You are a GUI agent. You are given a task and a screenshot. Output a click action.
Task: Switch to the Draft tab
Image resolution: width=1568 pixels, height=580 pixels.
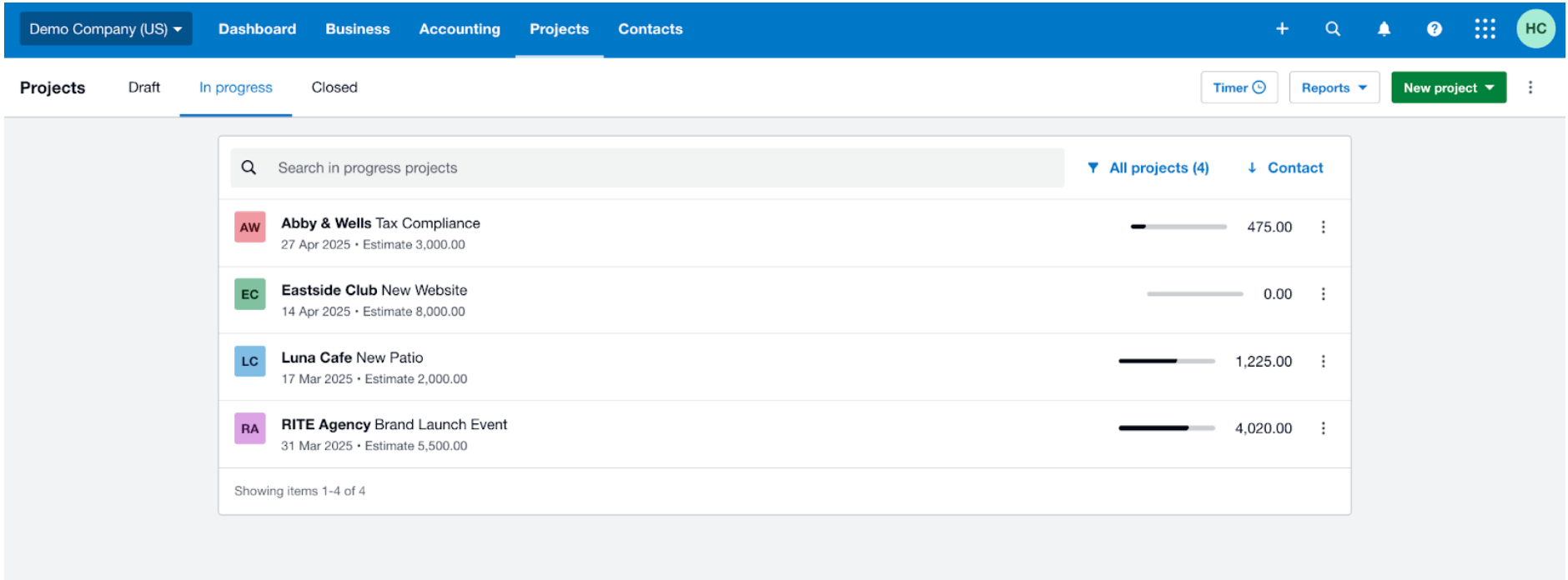click(x=144, y=87)
